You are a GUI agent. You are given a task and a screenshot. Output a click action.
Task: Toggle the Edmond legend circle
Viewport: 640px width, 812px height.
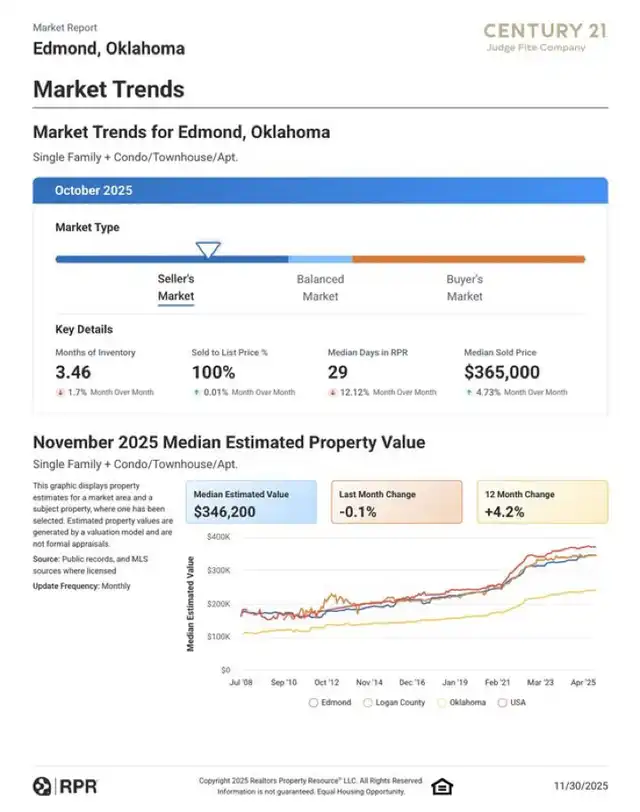click(x=314, y=703)
